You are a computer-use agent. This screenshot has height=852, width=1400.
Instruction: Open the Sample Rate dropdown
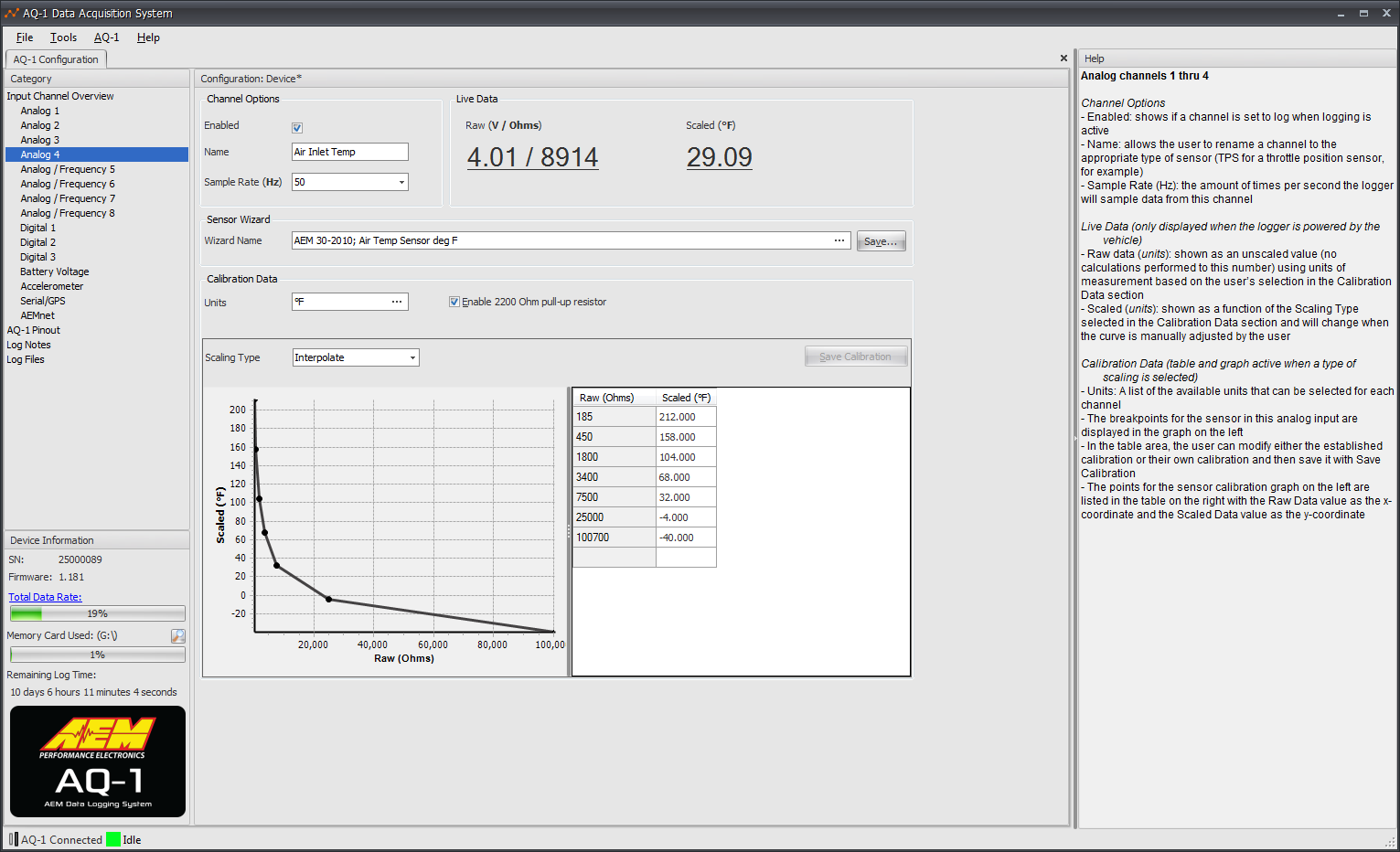401,182
